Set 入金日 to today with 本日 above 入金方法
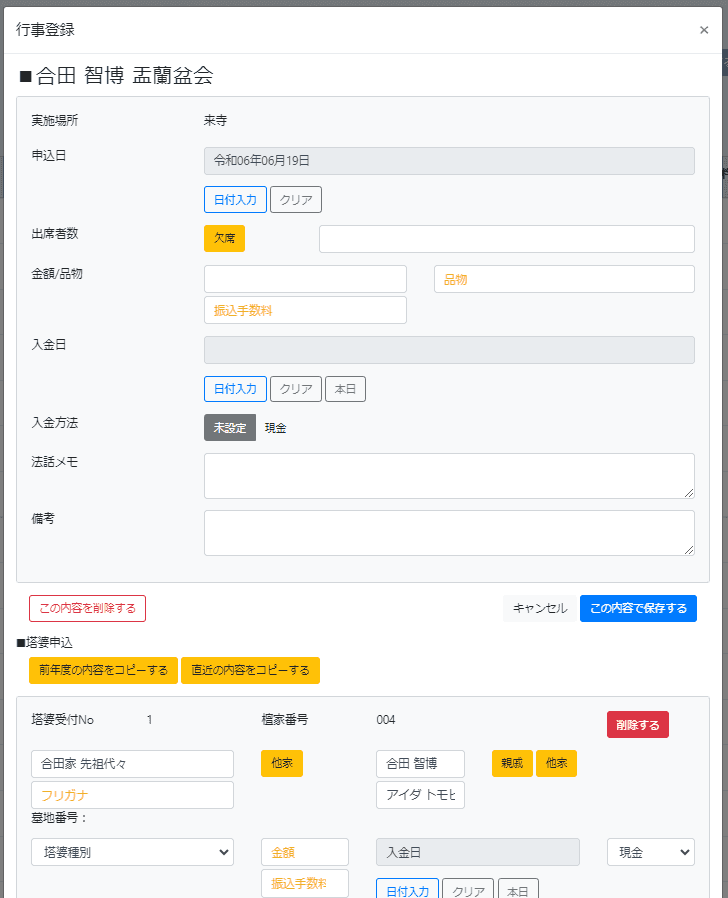The image size is (728, 898). (345, 389)
